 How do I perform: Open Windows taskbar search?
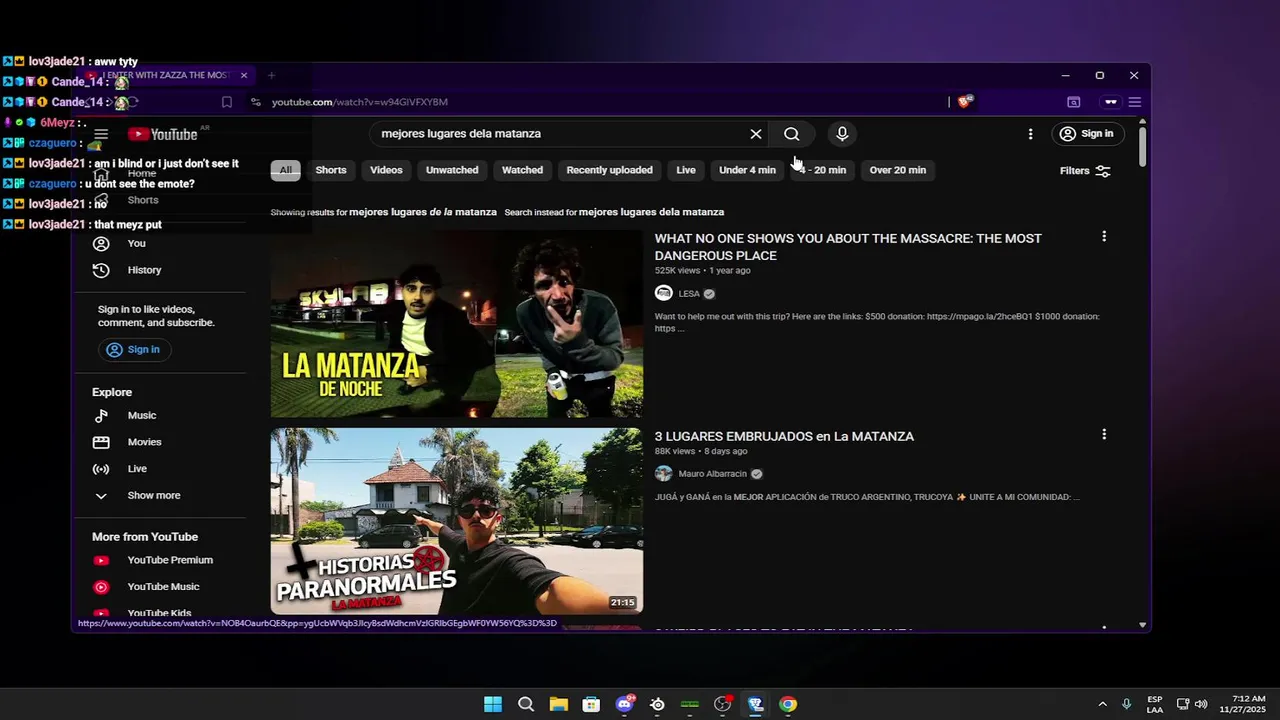tap(526, 704)
